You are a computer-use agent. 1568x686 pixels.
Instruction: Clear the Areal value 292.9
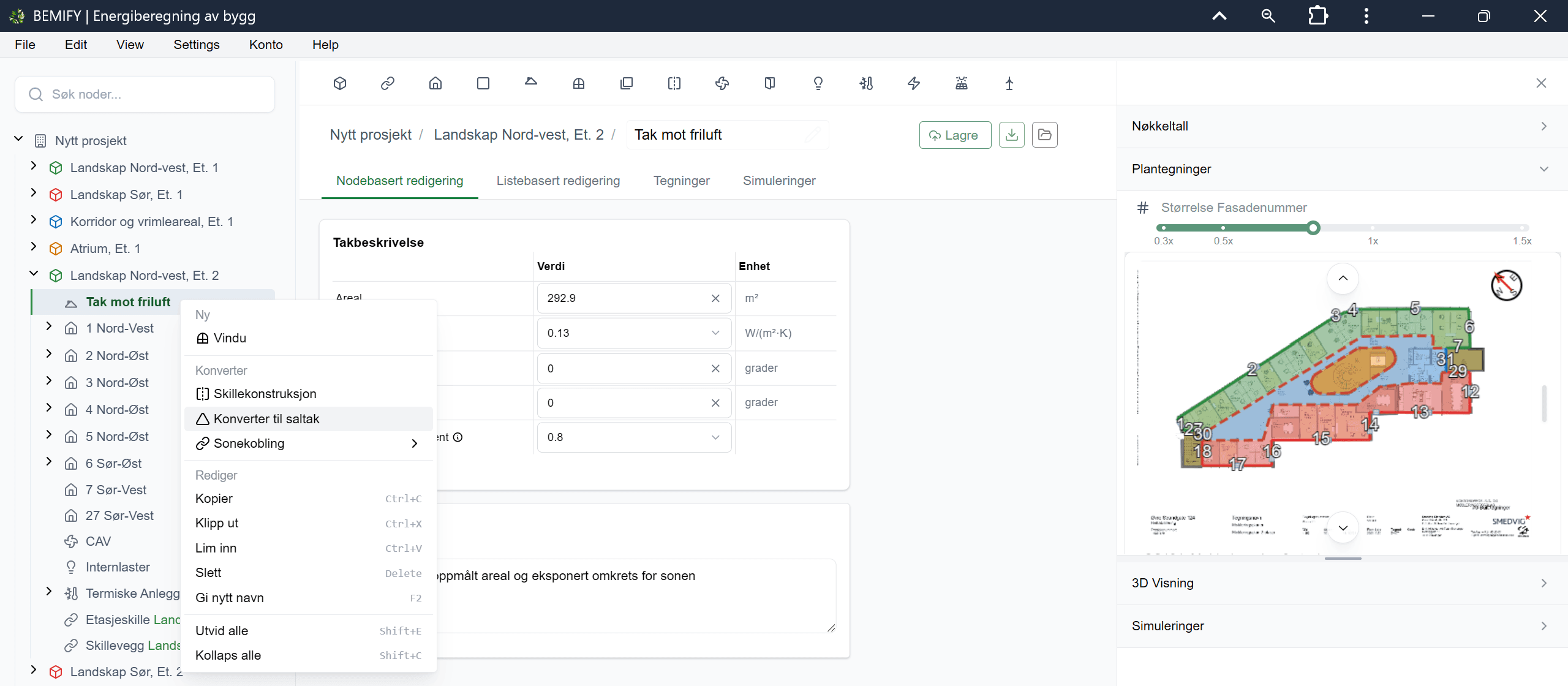(x=715, y=298)
